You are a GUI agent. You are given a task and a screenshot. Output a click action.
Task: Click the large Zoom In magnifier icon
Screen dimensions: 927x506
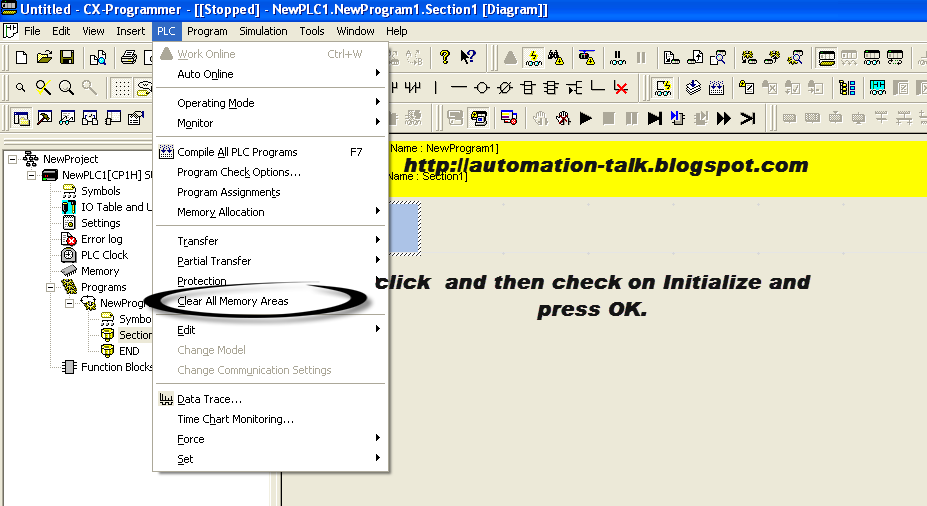66,88
